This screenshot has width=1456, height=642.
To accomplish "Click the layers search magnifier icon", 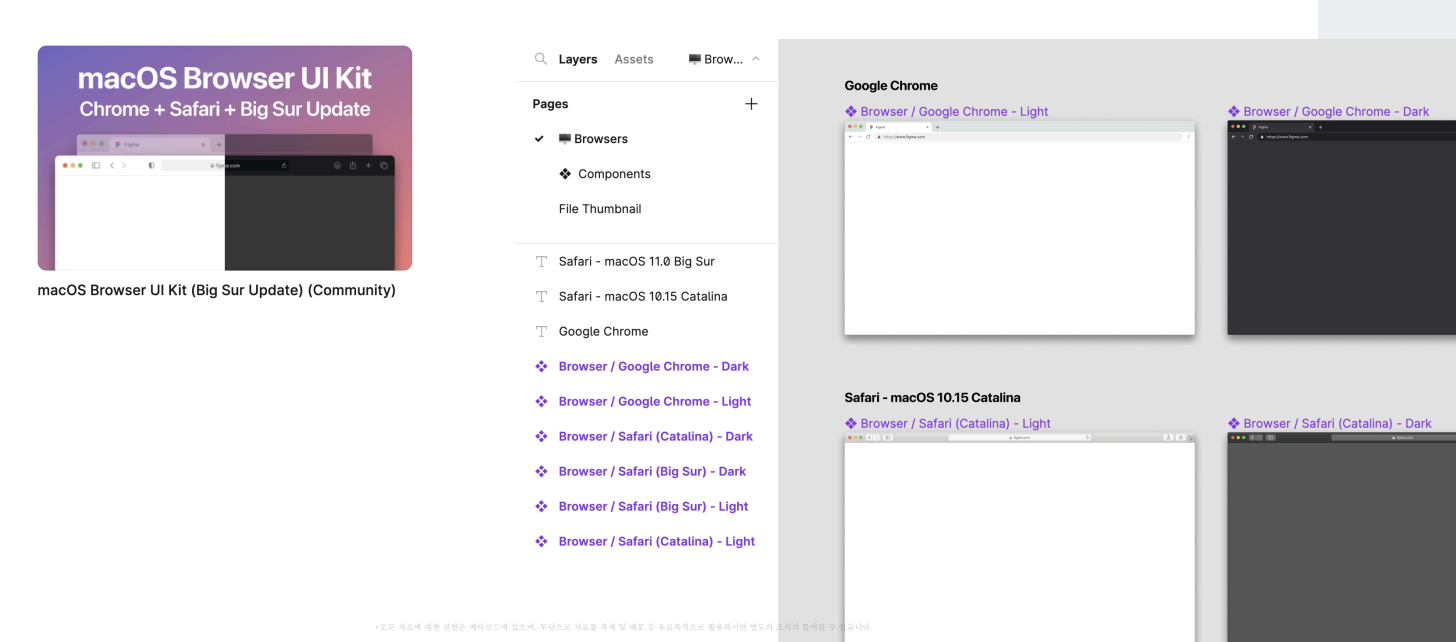I will coord(541,59).
